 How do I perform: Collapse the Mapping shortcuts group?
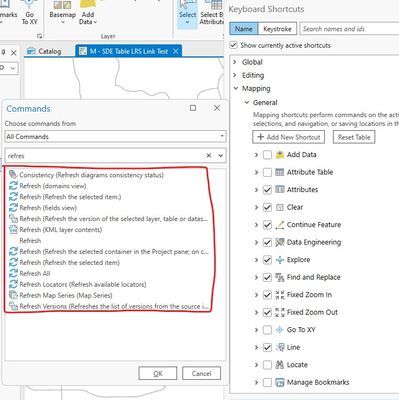pyautogui.click(x=236, y=88)
